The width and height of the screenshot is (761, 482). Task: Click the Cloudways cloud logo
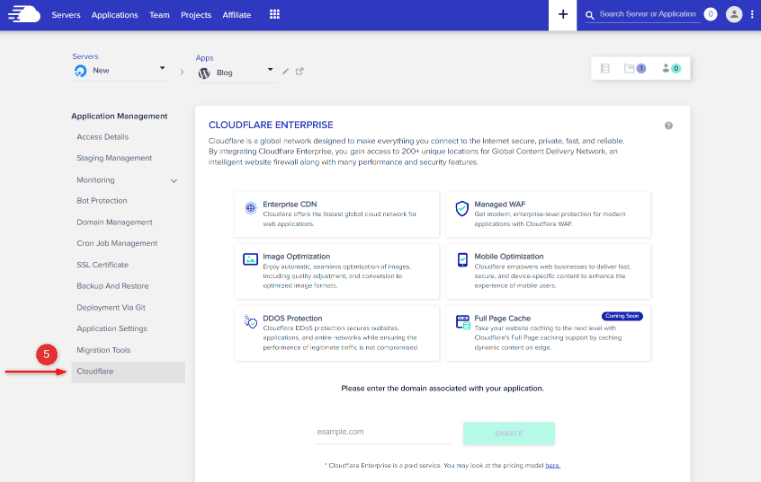(26, 14)
